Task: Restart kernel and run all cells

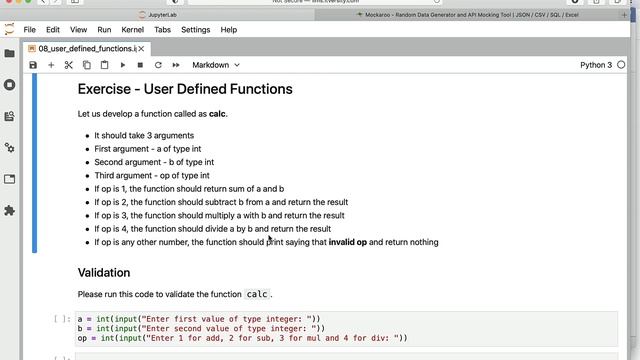Action: tap(176, 65)
